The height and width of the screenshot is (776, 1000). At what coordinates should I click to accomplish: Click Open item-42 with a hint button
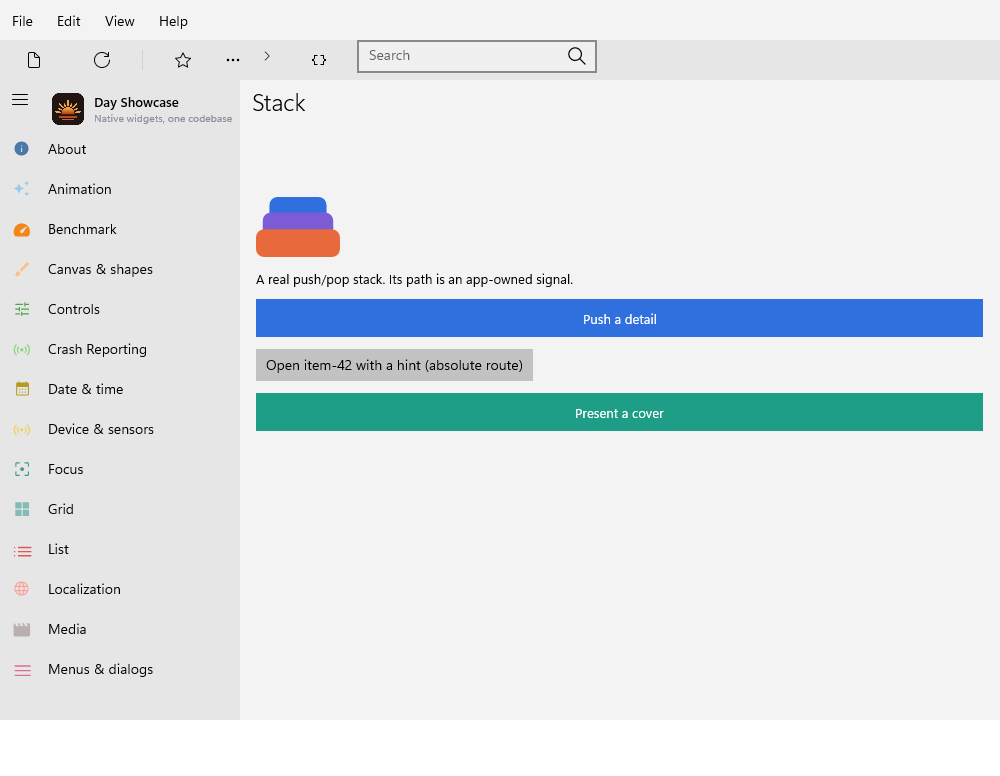(x=394, y=365)
